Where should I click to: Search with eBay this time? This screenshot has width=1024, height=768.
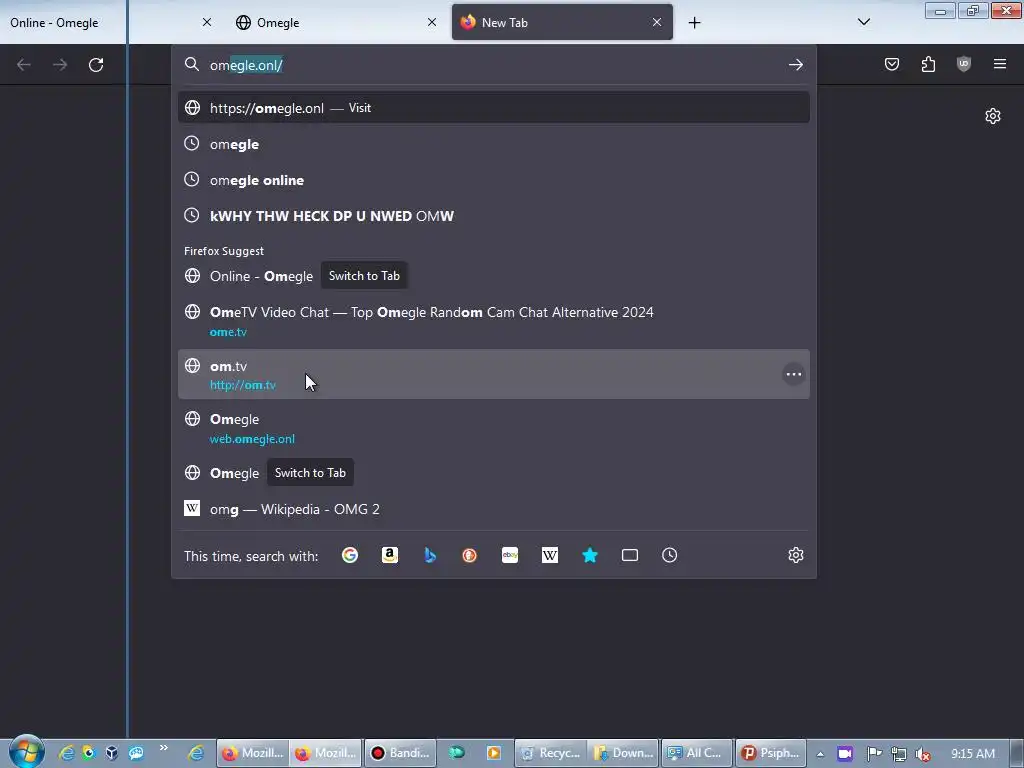point(510,556)
